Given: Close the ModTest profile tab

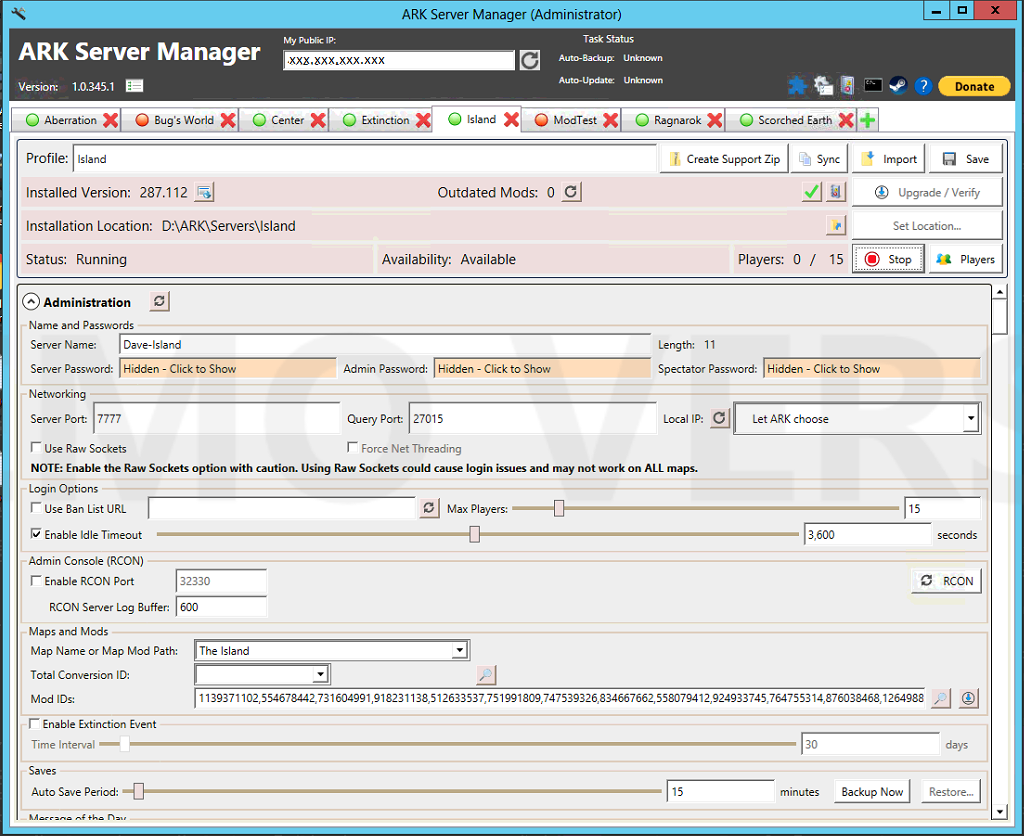Looking at the screenshot, I should pos(611,120).
